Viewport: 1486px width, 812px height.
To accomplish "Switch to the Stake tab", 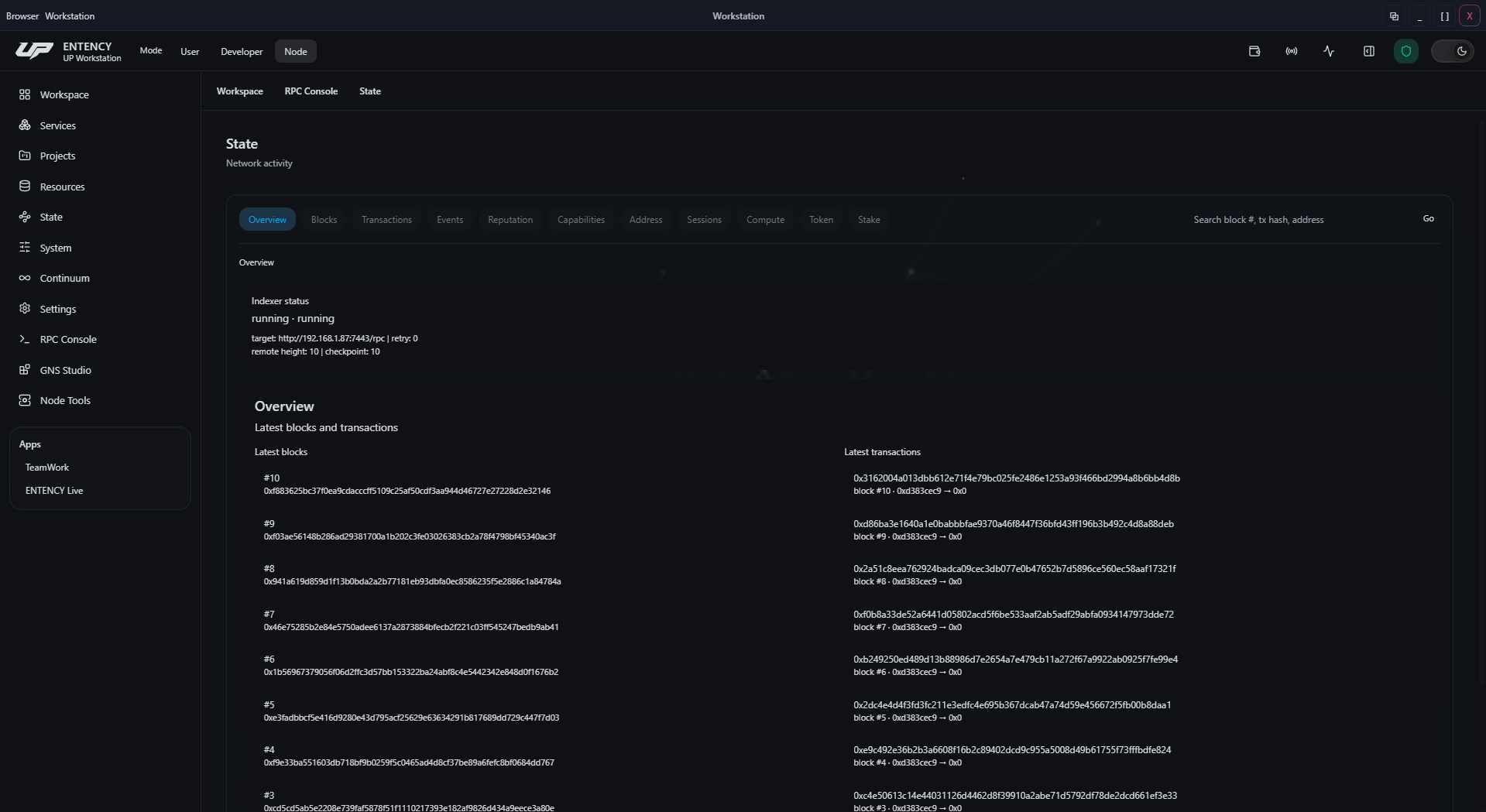I will [869, 220].
